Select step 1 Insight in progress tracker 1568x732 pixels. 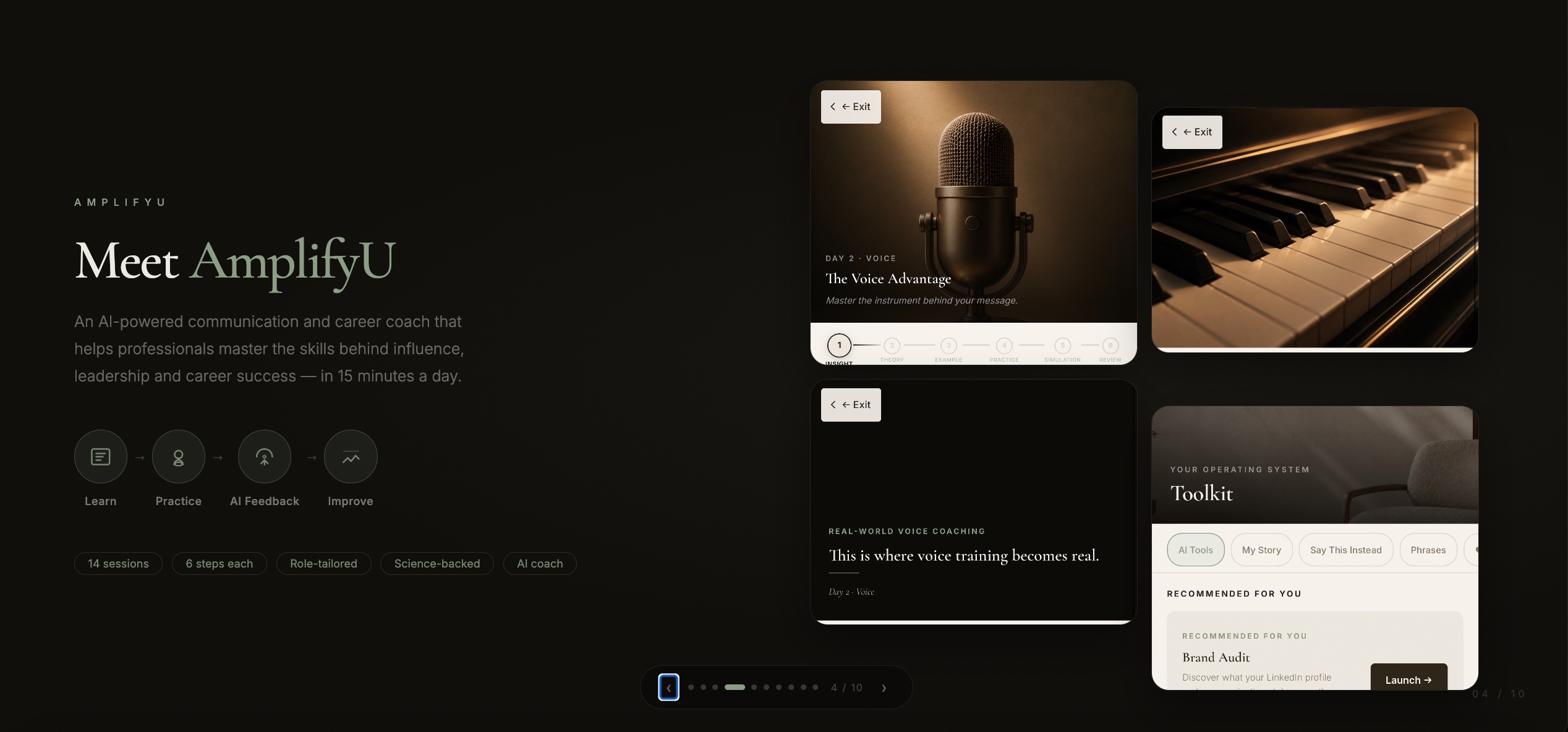[839, 345]
